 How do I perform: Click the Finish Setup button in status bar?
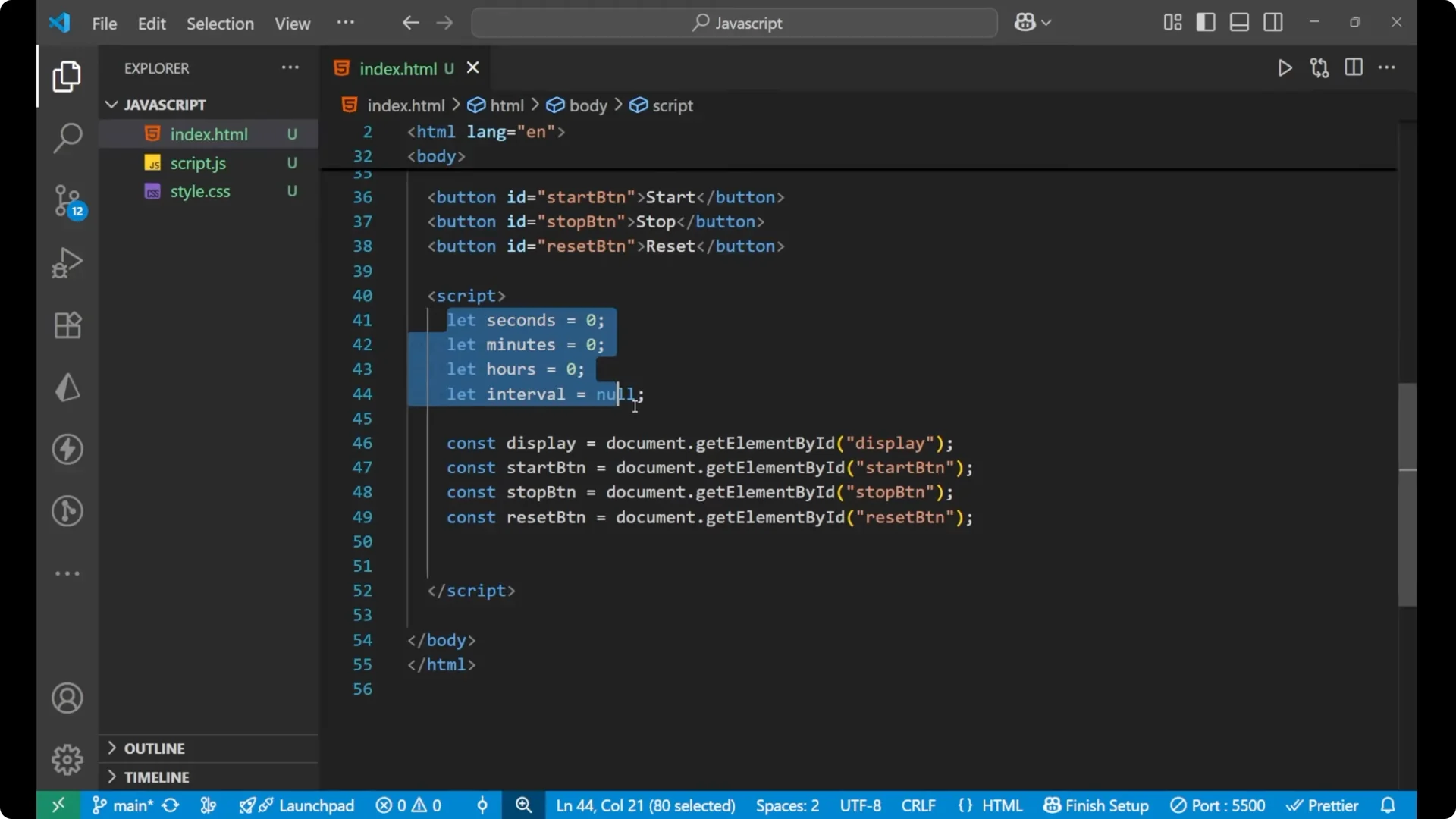click(x=1095, y=805)
